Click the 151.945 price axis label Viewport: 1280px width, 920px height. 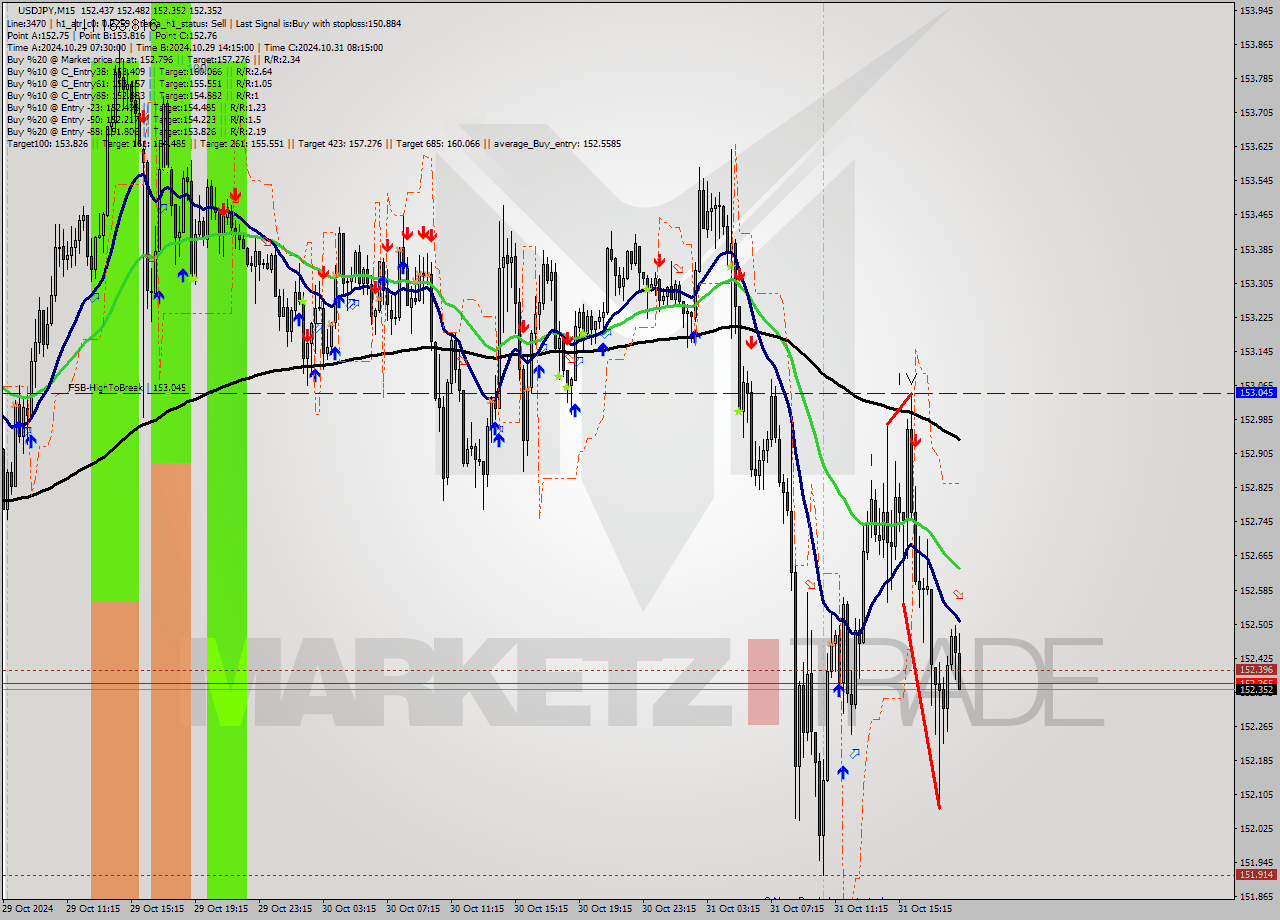1256,862
